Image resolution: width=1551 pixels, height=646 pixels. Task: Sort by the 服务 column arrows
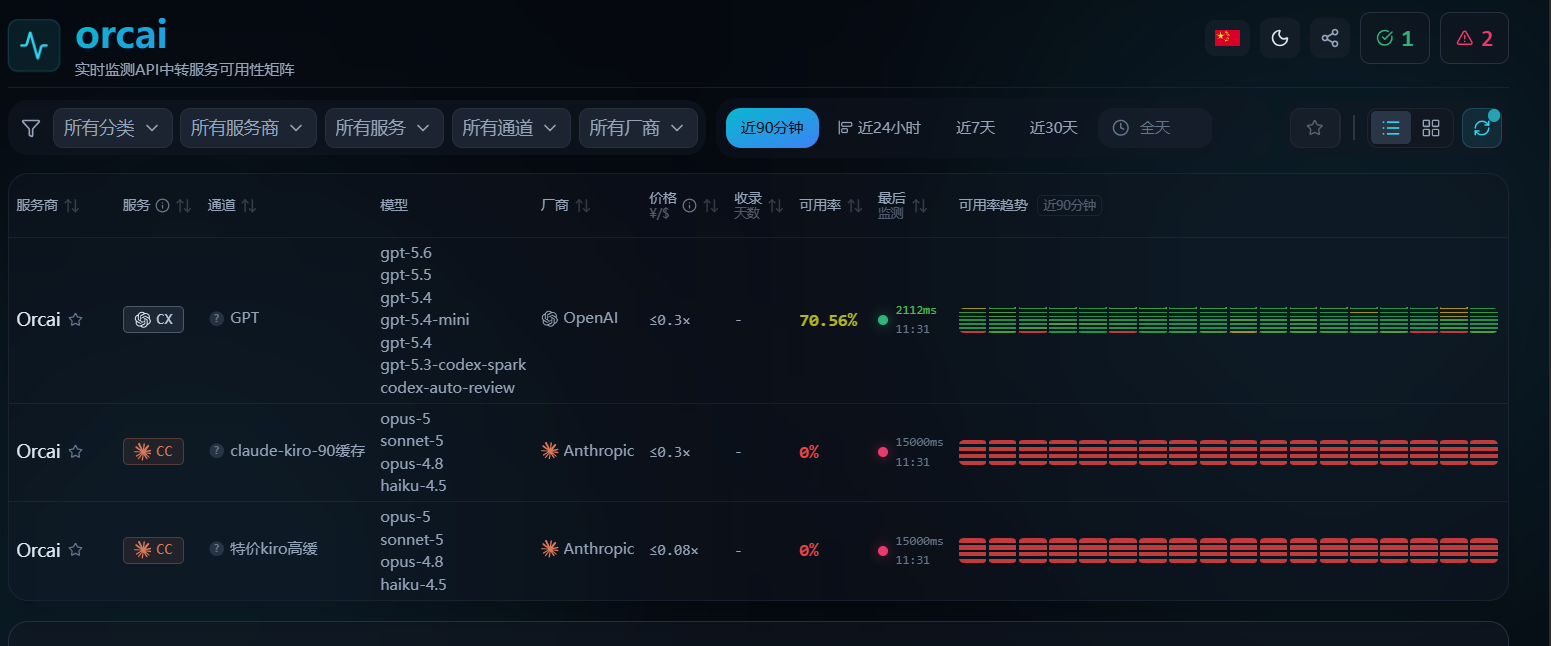(183, 205)
